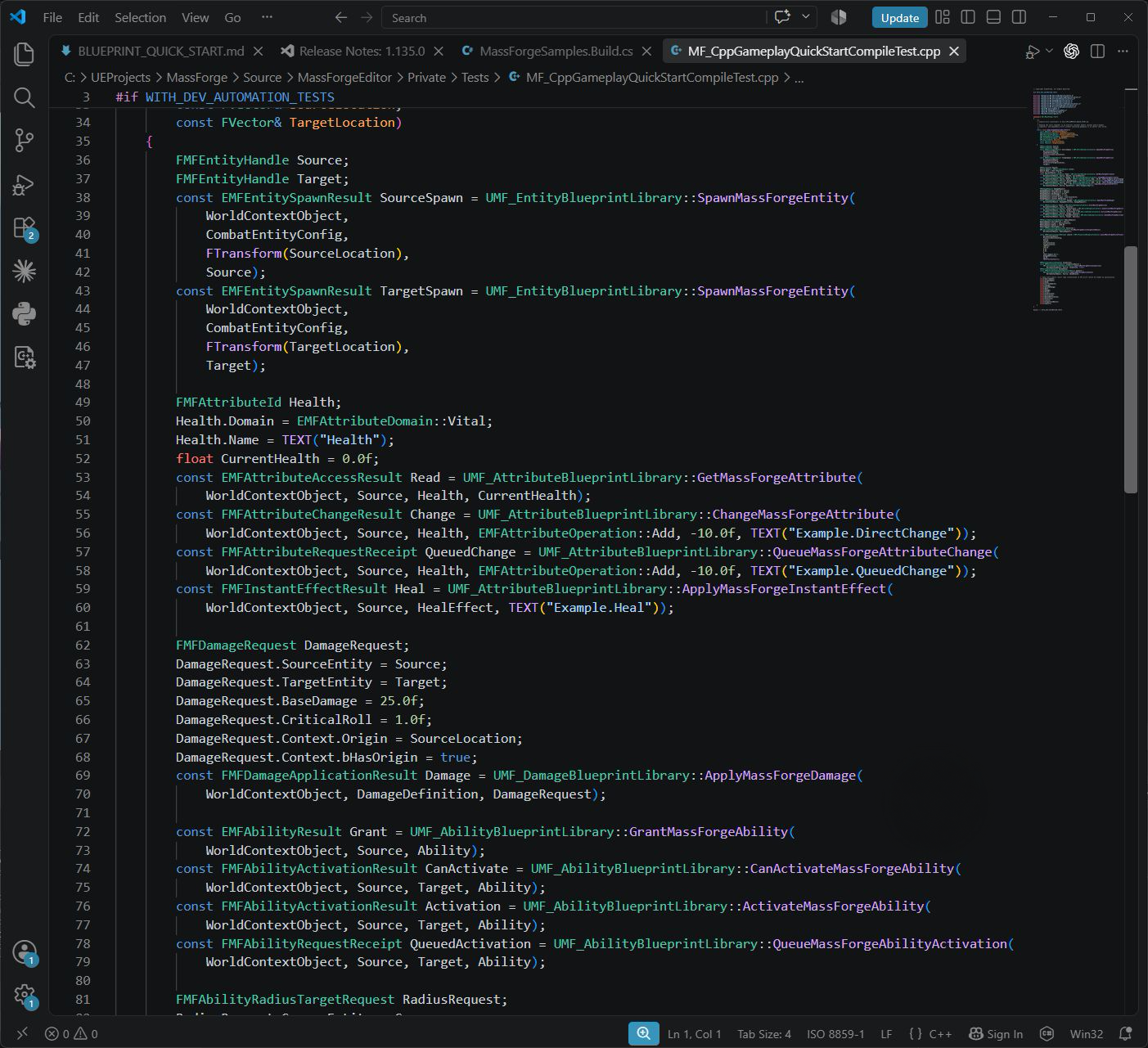Image resolution: width=1148 pixels, height=1048 pixels.
Task: Toggle the bottom panel
Action: [993, 17]
